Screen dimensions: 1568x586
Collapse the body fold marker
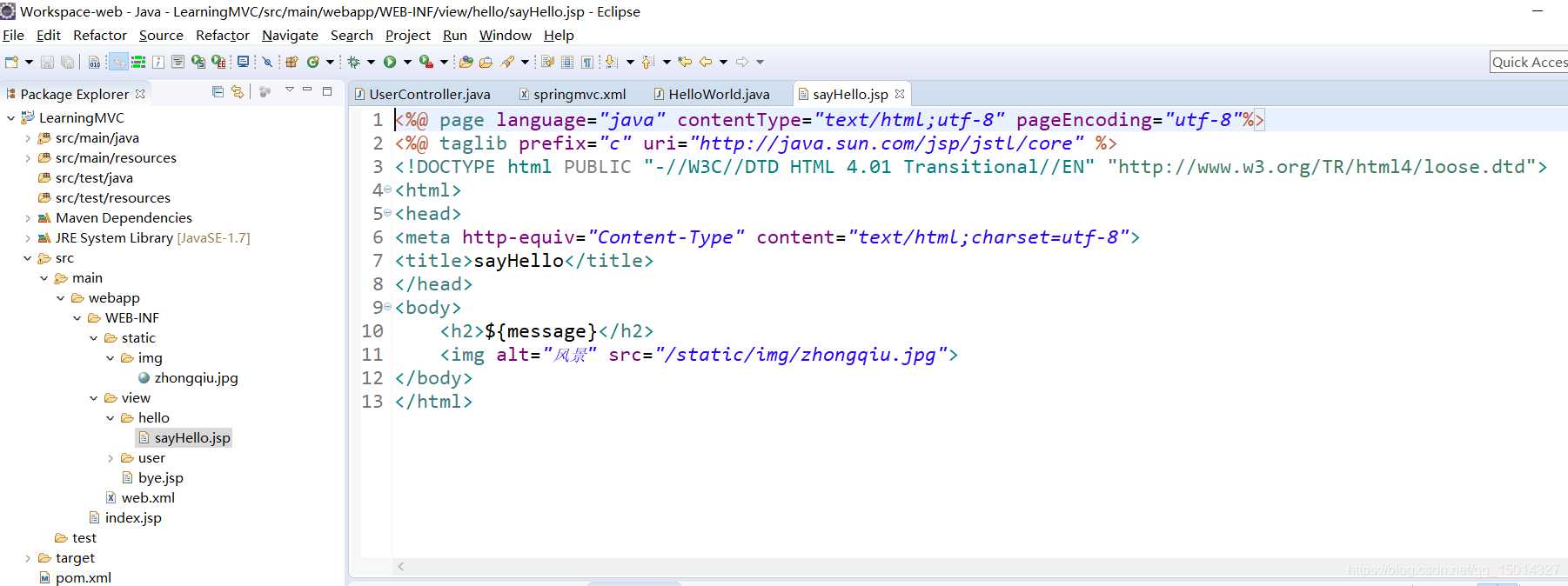387,307
